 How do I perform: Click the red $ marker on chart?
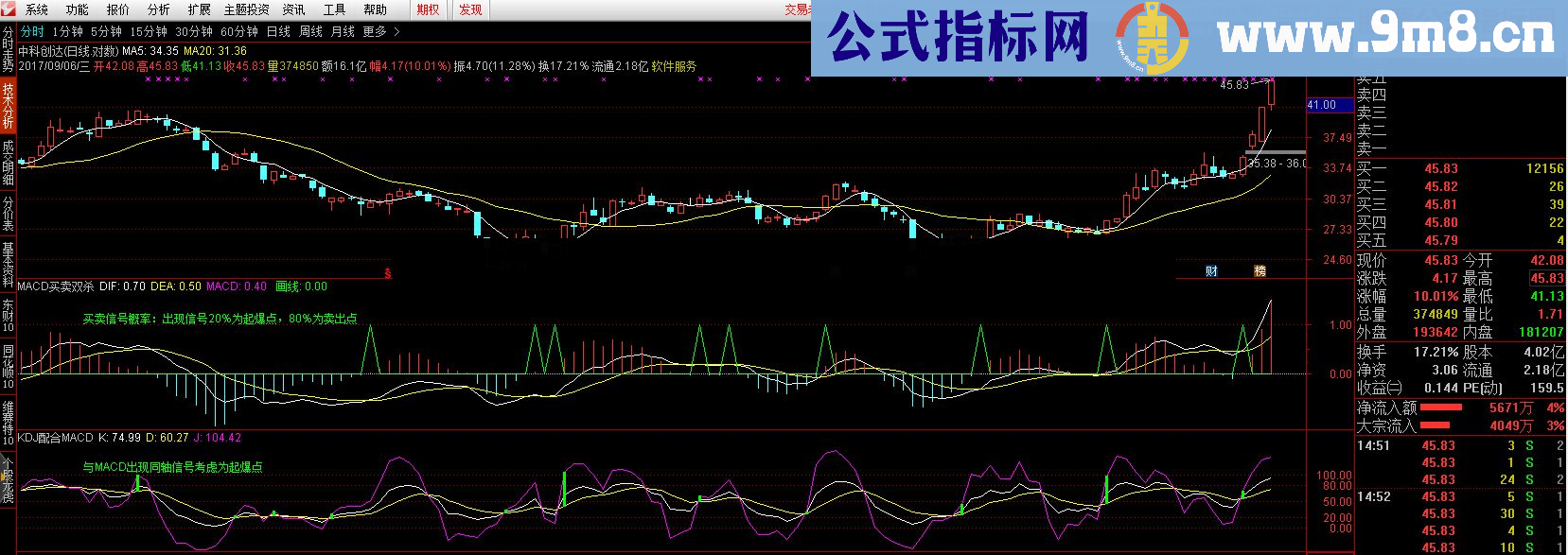point(387,273)
